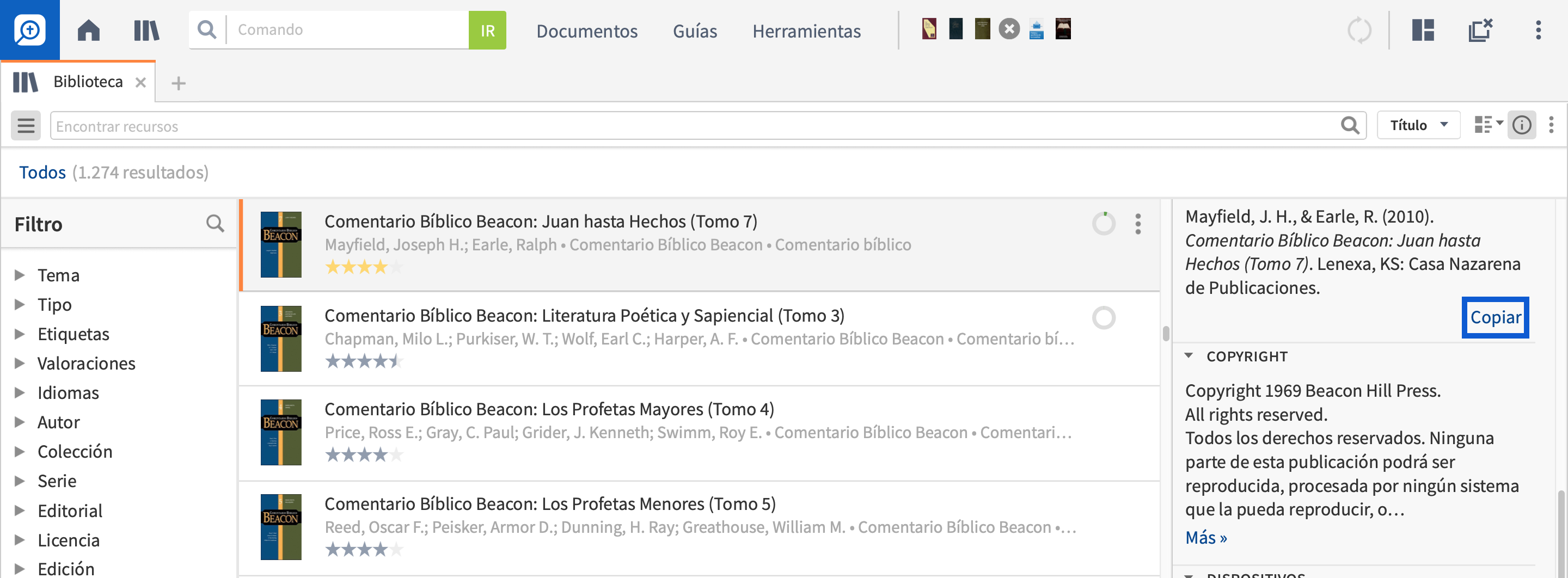The height and width of the screenshot is (578, 1568).
Task: Click the close all panels icon
Action: 1481,30
